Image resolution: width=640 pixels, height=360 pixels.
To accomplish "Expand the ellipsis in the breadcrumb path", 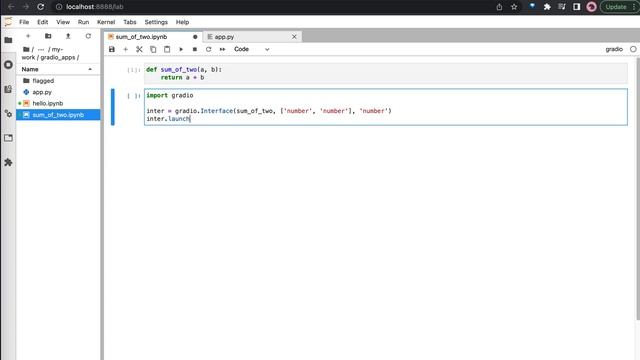I will point(41,49).
